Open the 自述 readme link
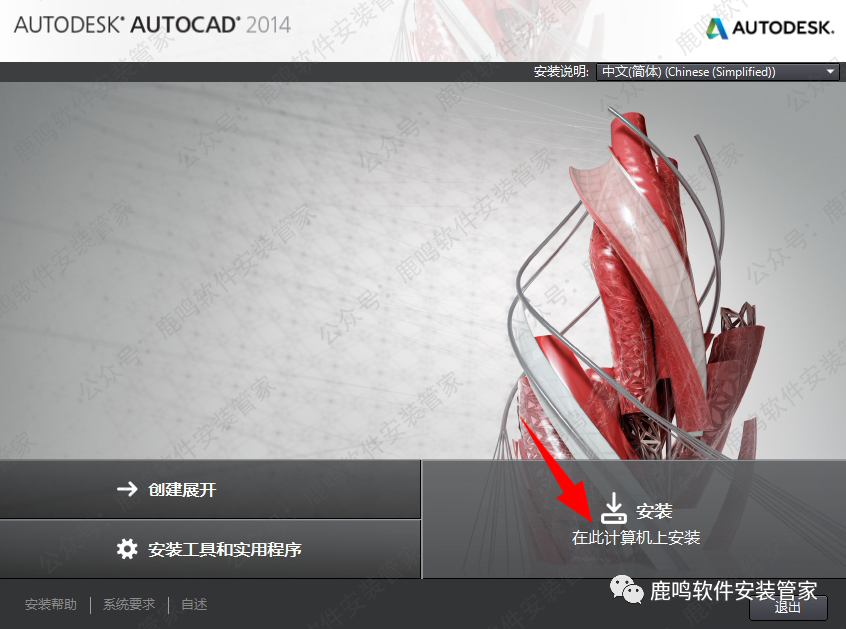The image size is (846, 629). (194, 605)
